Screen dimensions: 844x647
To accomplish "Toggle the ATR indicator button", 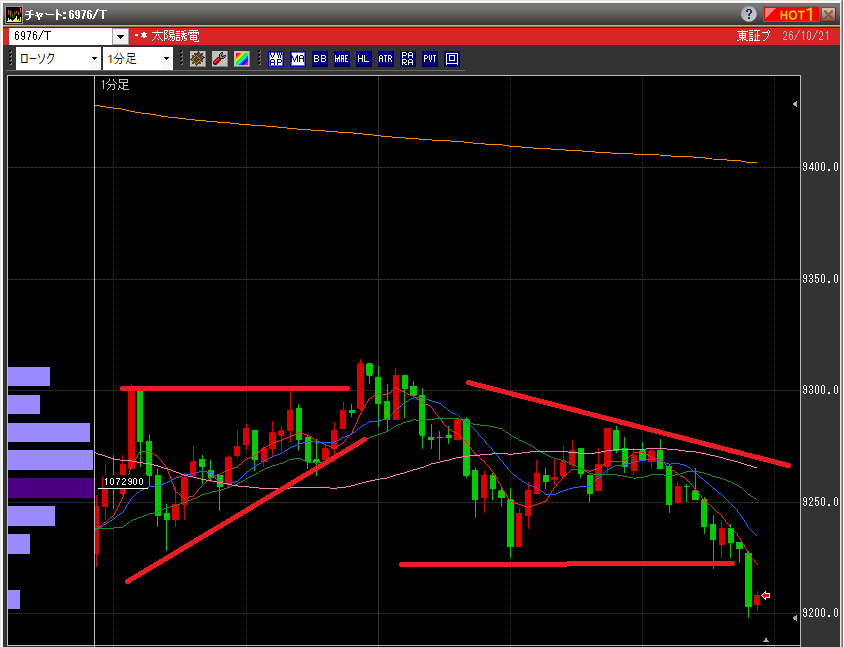I will click(x=385, y=59).
